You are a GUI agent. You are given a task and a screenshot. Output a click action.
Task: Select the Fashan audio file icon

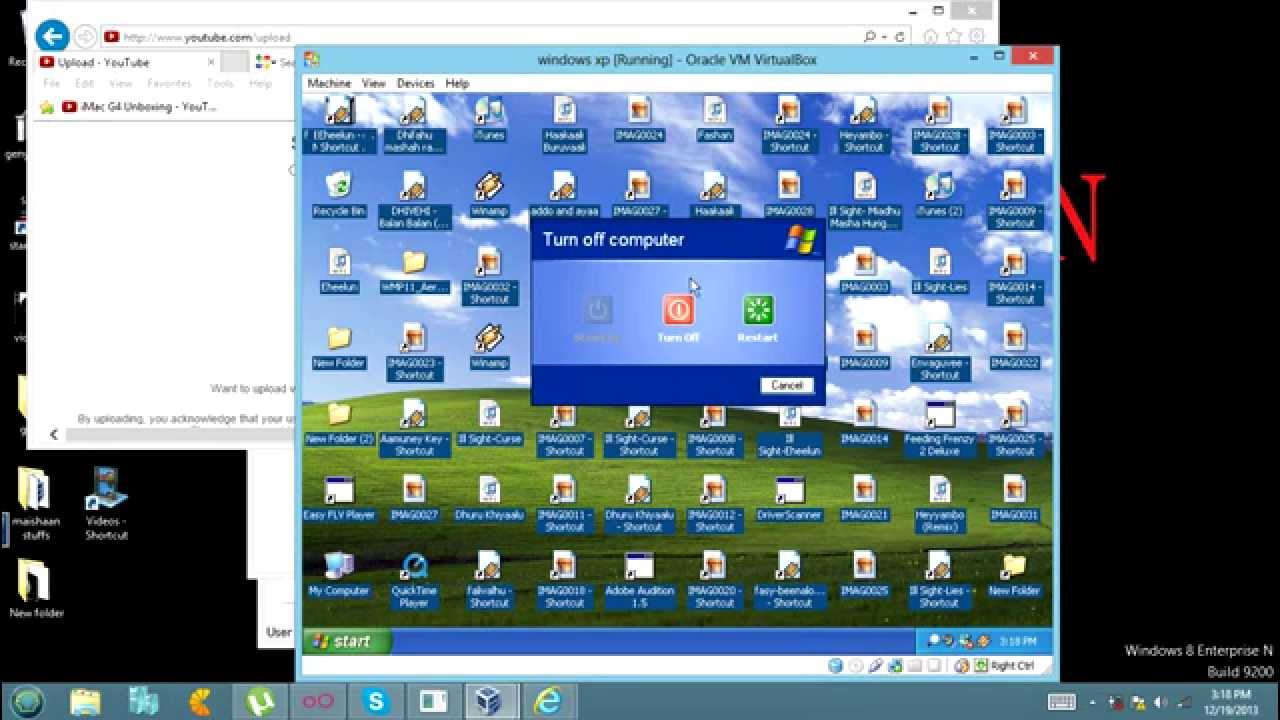(x=714, y=117)
